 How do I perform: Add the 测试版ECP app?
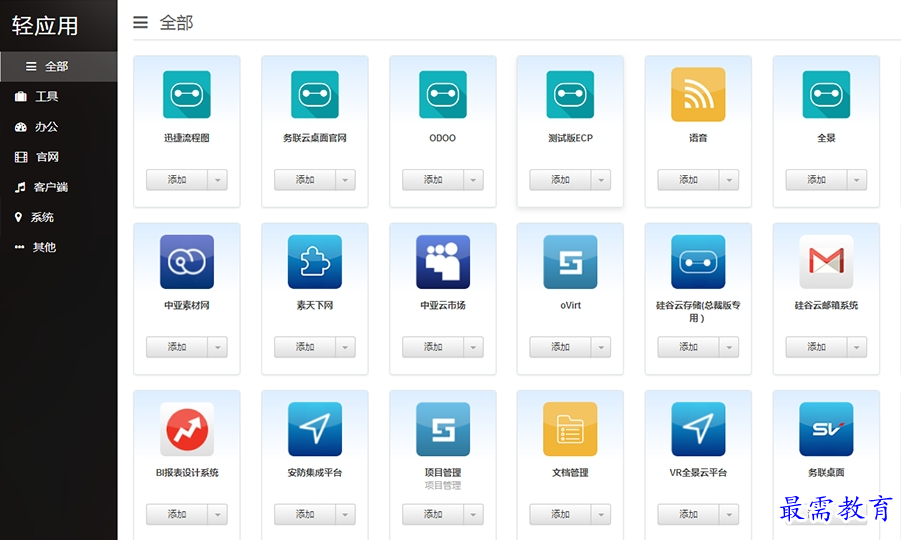coord(560,180)
